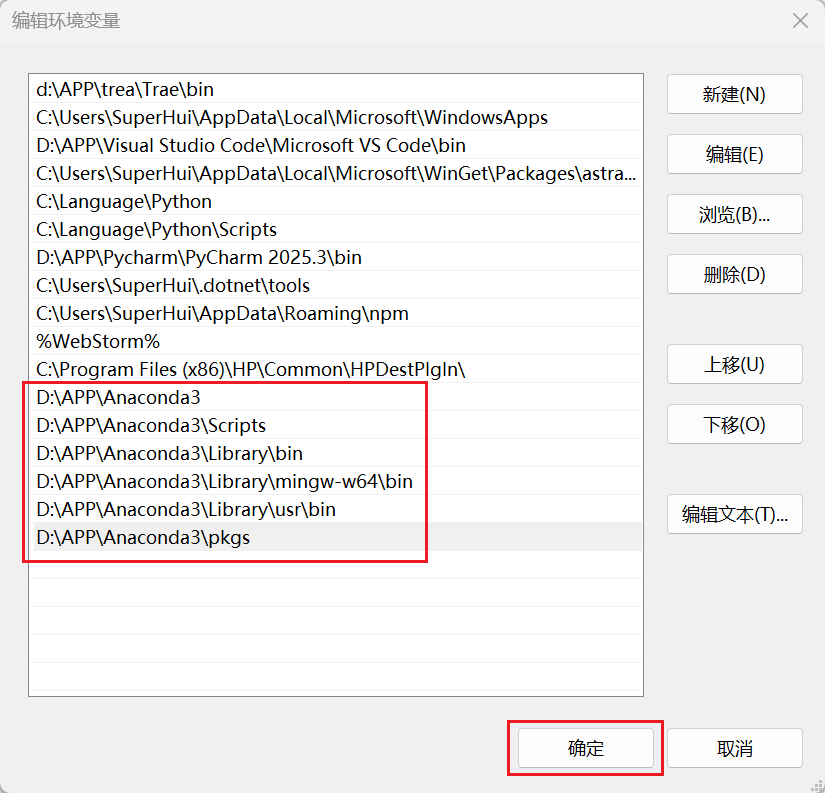The height and width of the screenshot is (793, 825).
Task: Select the Anaconda3\Library\usr\bin entry
Action: pos(336,509)
